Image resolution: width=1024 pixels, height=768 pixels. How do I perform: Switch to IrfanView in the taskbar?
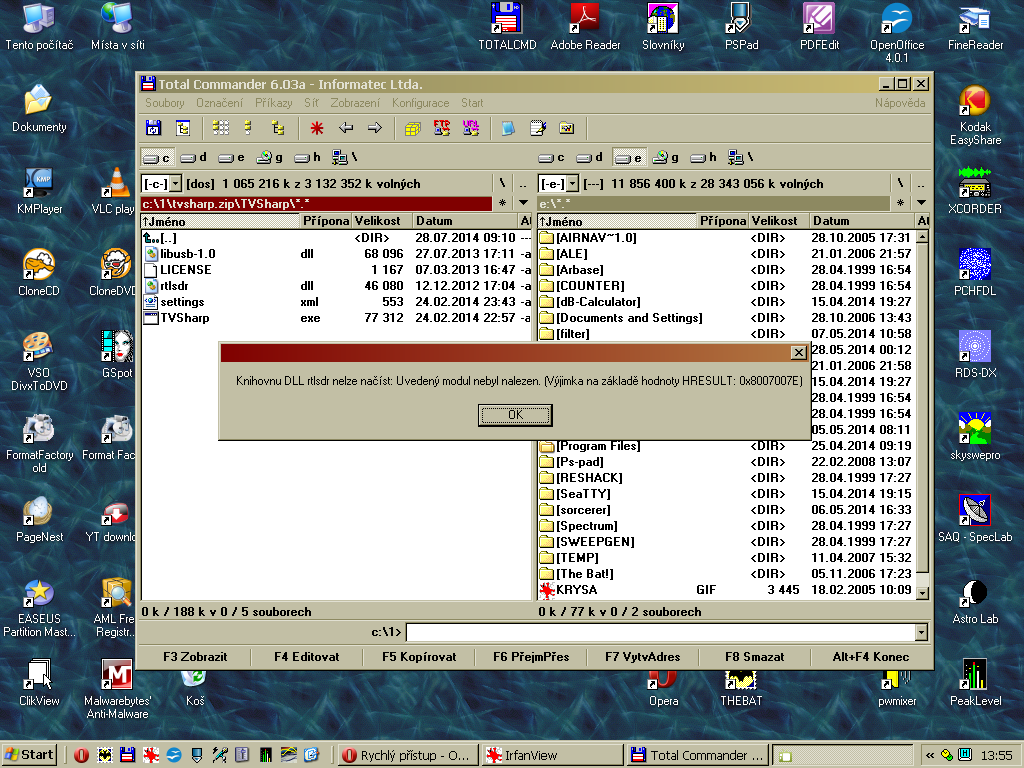point(552,756)
